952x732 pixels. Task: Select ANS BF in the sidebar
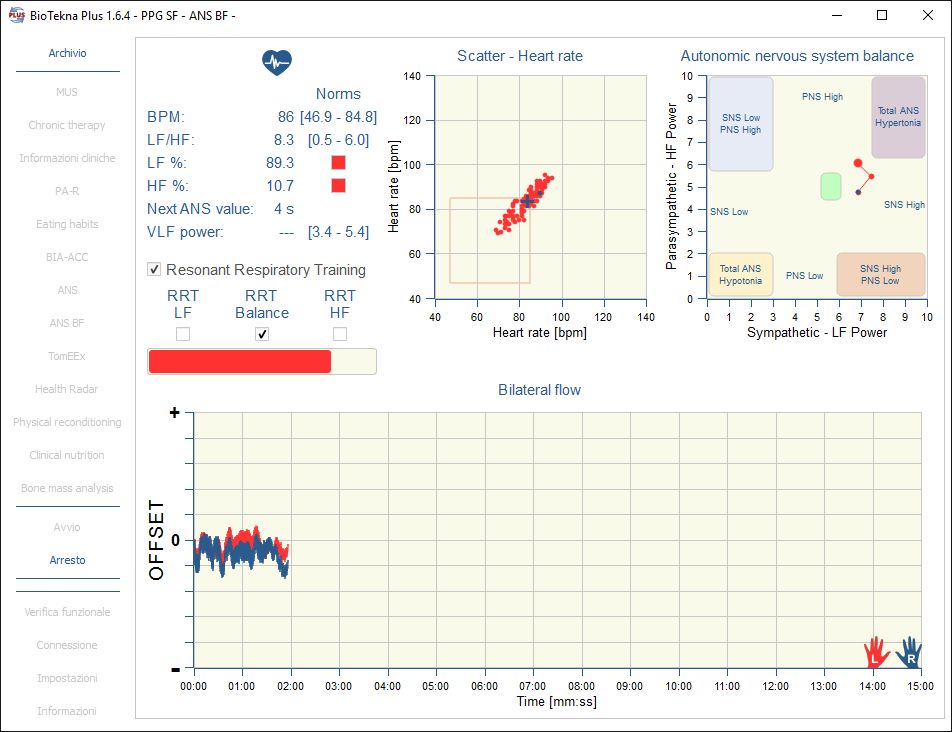(x=67, y=323)
